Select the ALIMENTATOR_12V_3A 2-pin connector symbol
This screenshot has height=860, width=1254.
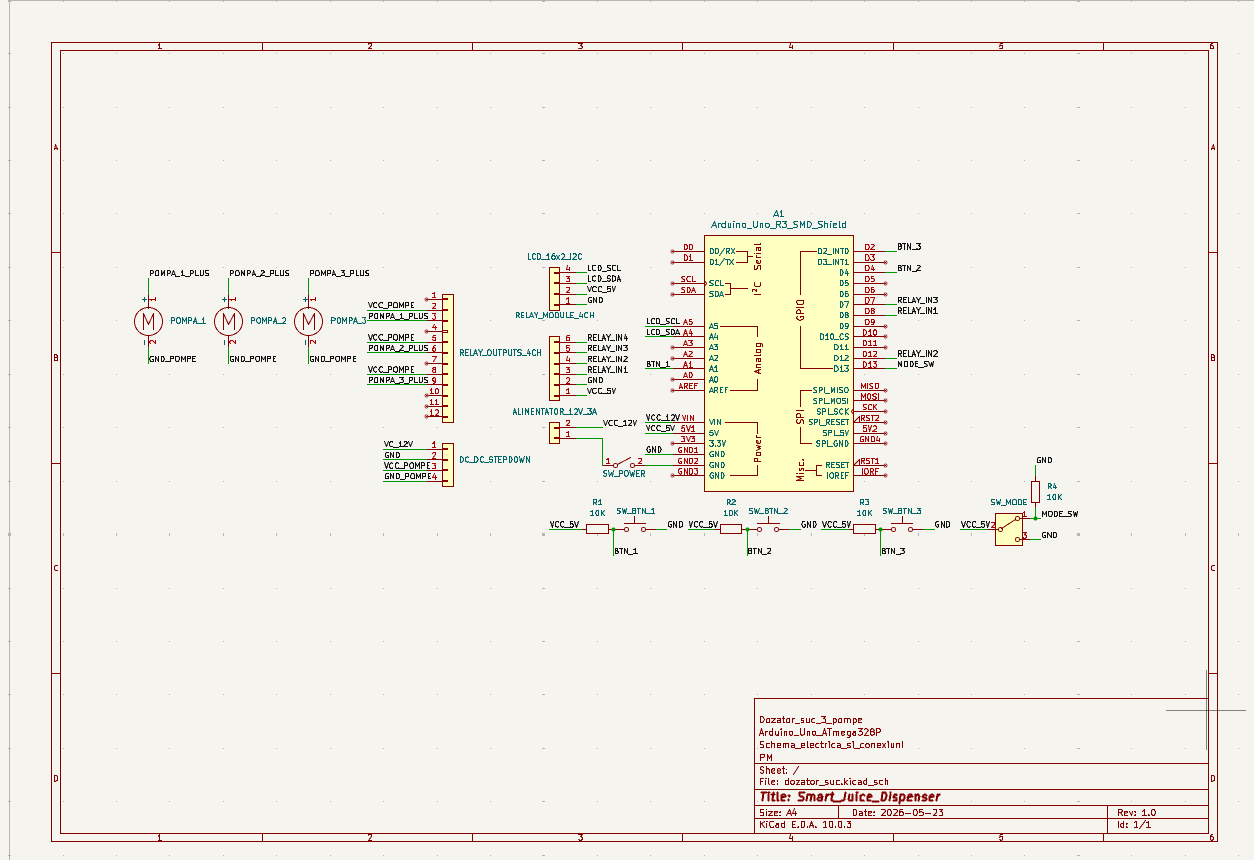tap(555, 431)
